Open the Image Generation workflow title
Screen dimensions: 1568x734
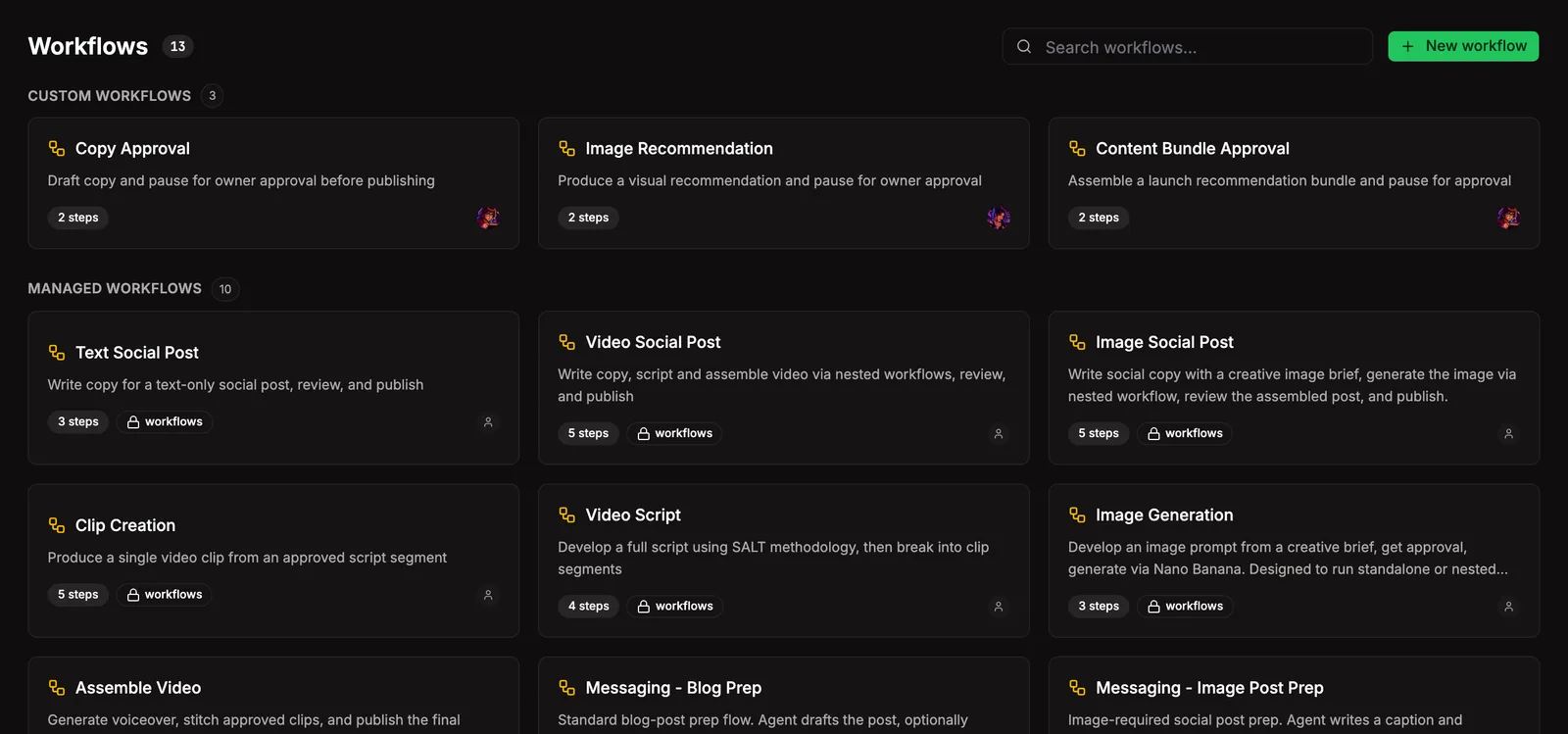1164,515
